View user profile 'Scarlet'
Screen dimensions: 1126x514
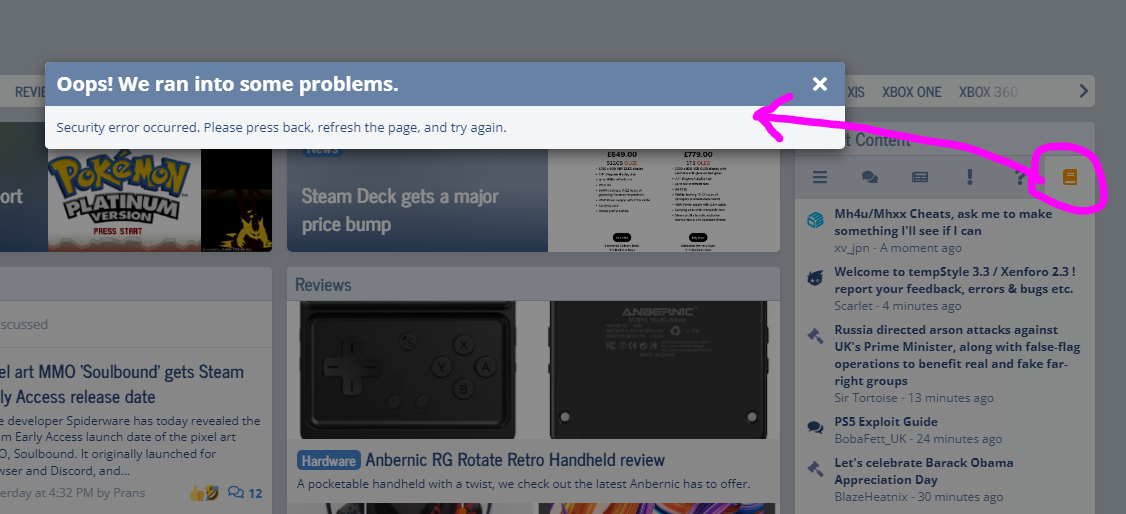(854, 306)
